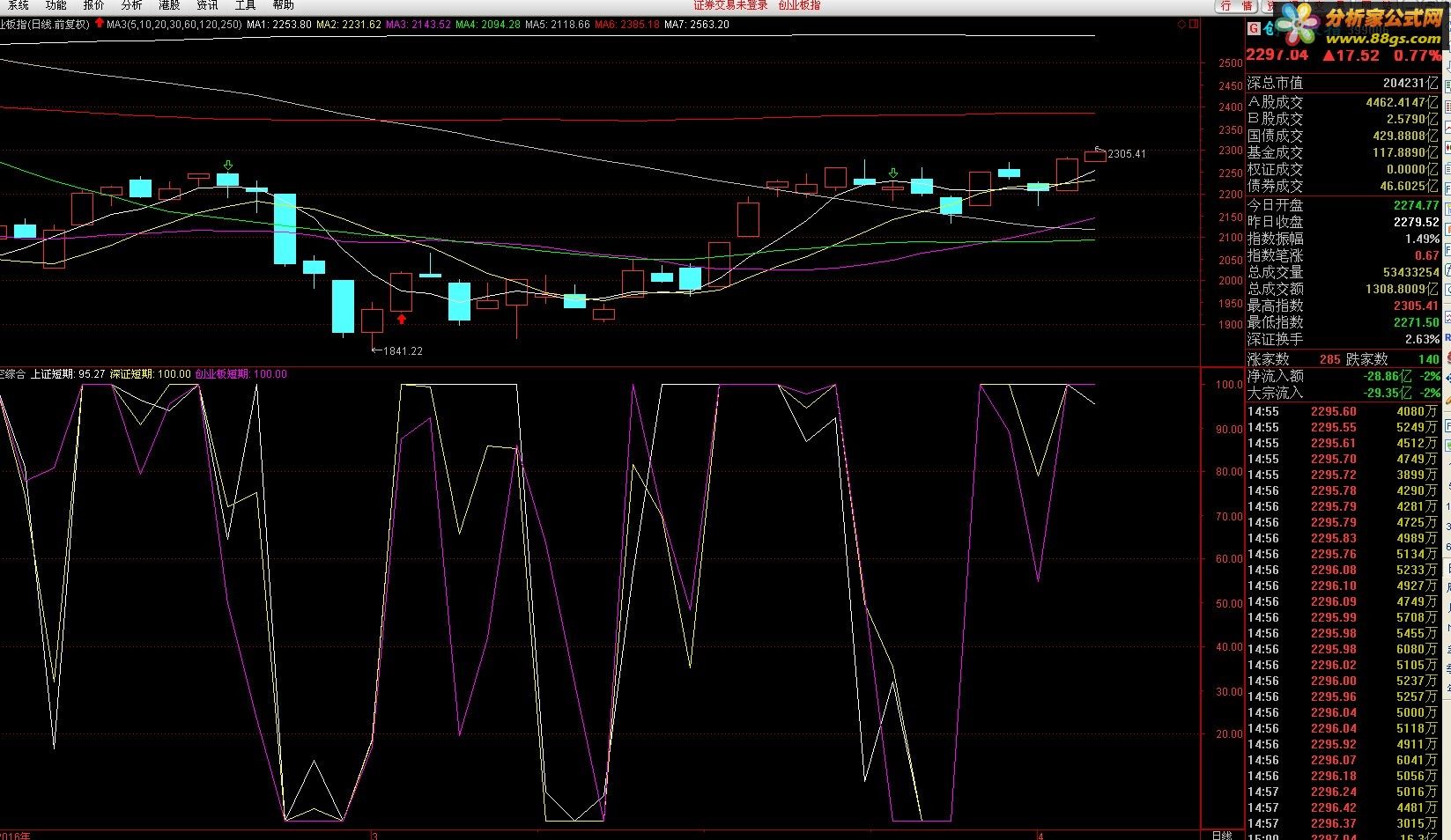Screen dimensions: 1451x840
Task: Click the 日线 period selector at bottom
Action: 1222,835
